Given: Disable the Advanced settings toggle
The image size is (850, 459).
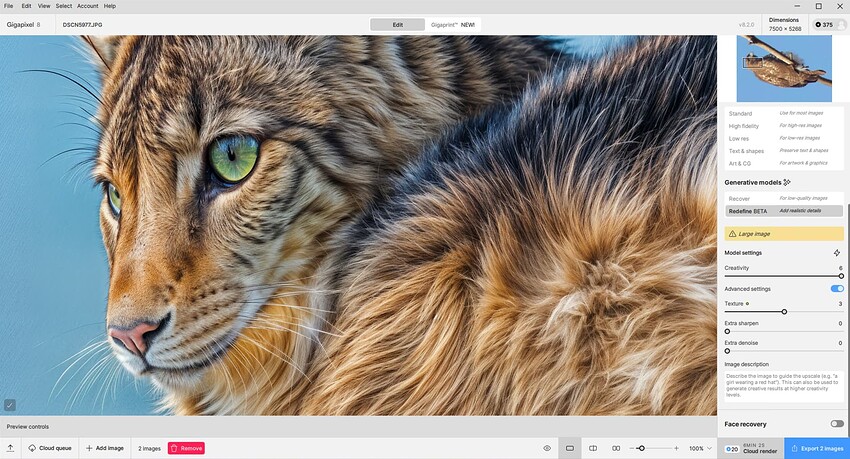Looking at the screenshot, I should coord(837,289).
